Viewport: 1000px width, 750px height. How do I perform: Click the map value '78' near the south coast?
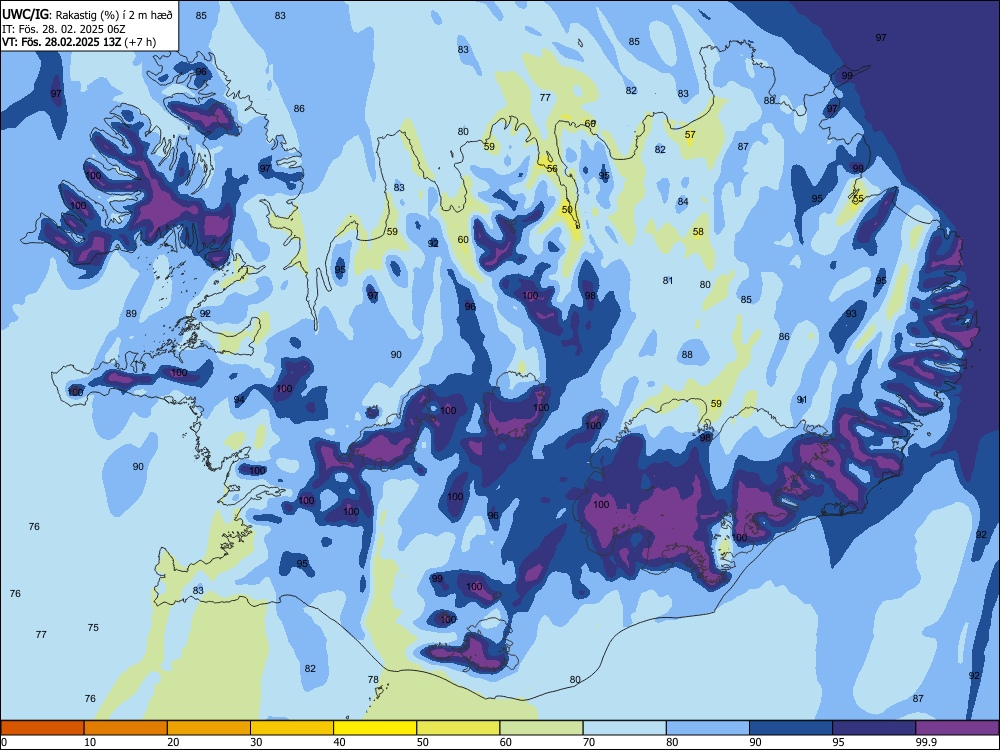(373, 679)
